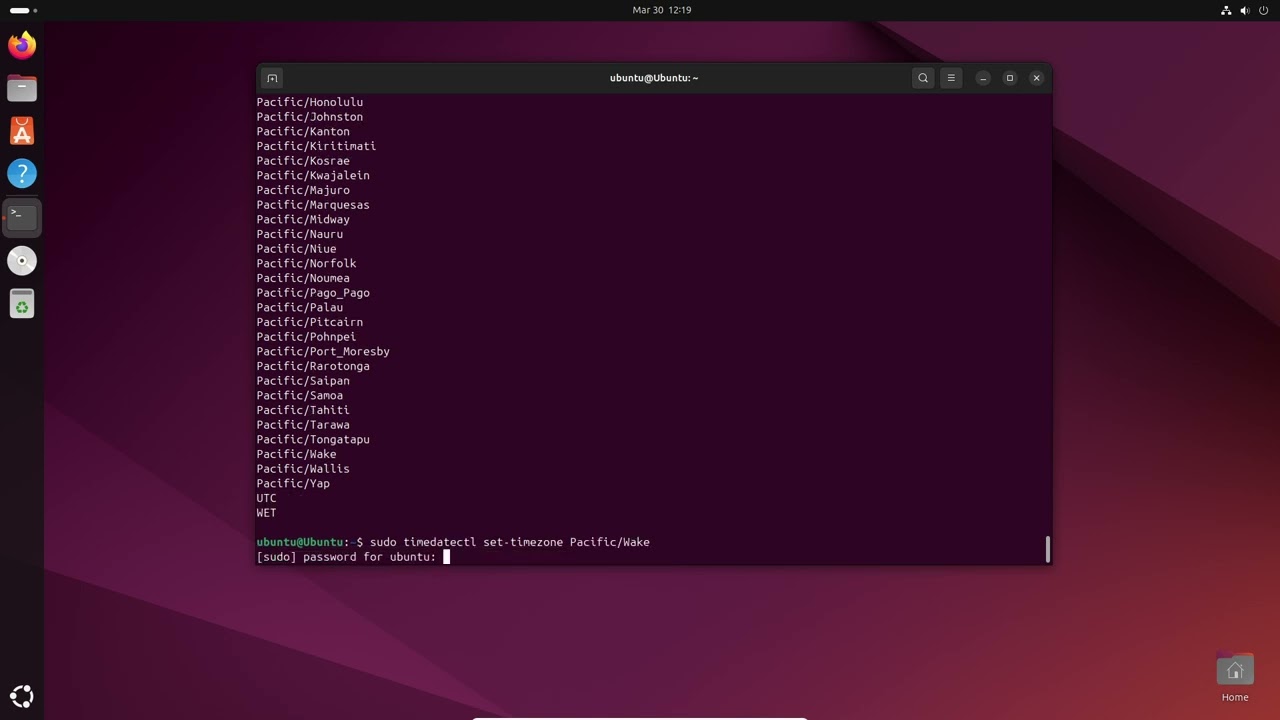Open the Trash in dock
Viewport: 1280px width, 720px height.
[x=22, y=304]
